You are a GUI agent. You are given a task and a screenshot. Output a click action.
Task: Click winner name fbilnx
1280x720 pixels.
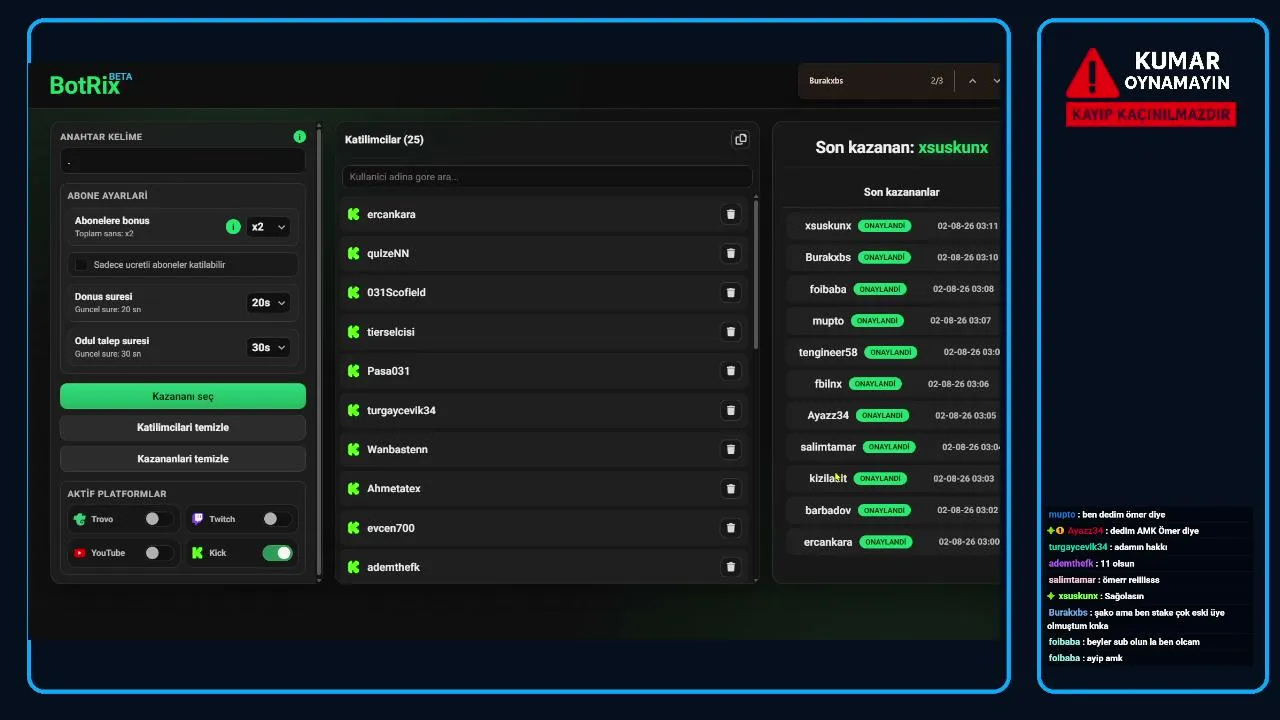(828, 384)
